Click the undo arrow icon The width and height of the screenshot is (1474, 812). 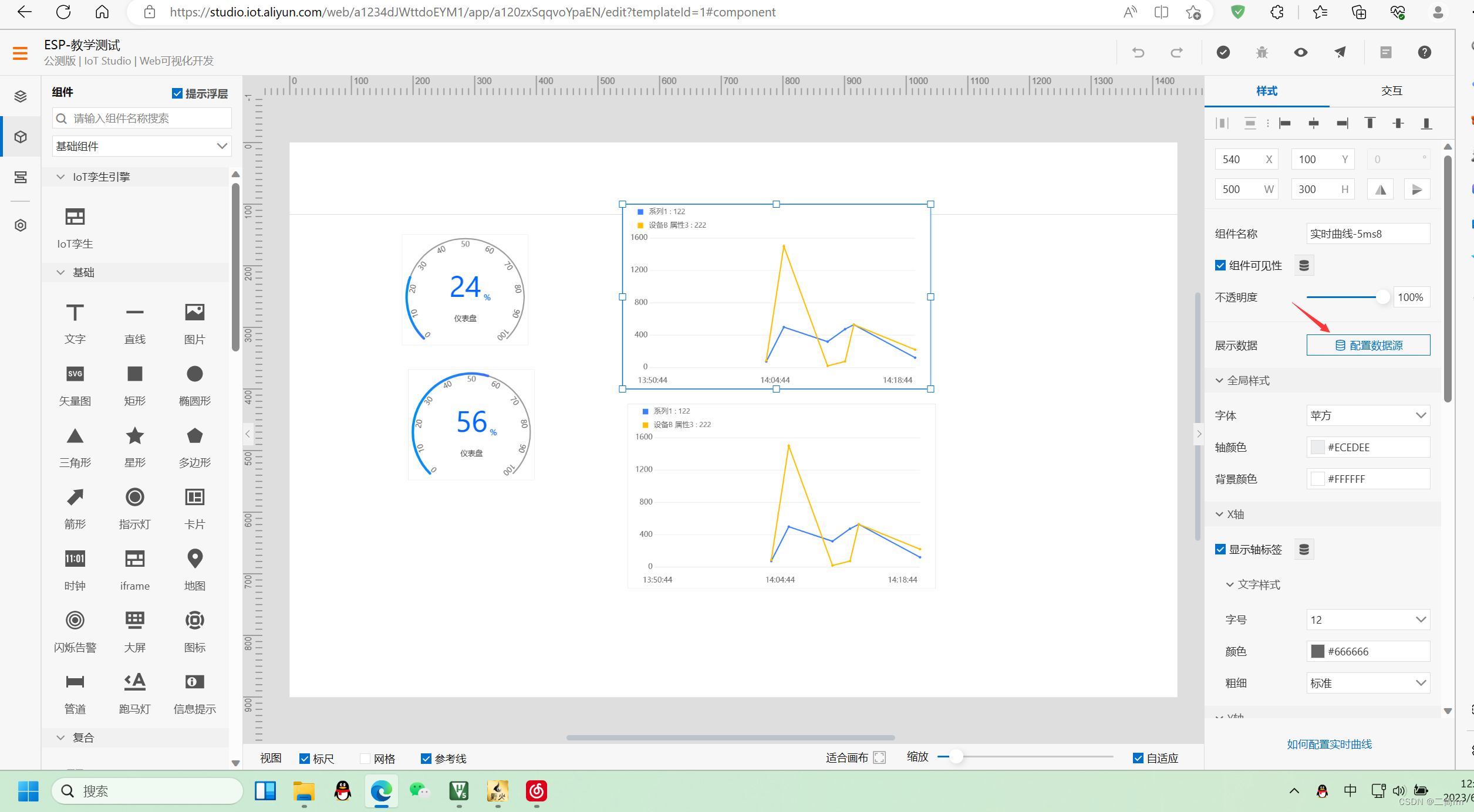(x=1138, y=53)
